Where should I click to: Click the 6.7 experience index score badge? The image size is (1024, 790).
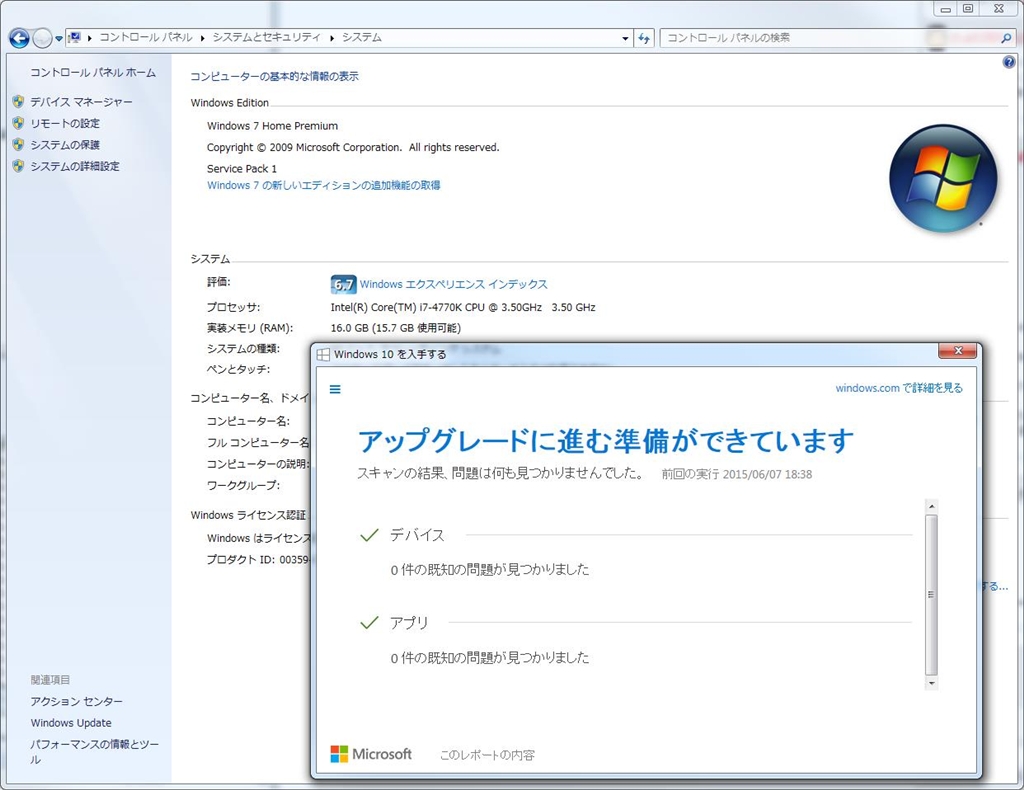pyautogui.click(x=344, y=284)
